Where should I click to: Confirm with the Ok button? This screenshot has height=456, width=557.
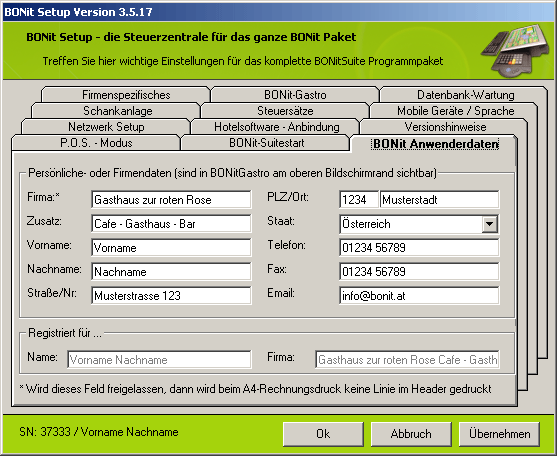click(x=323, y=434)
